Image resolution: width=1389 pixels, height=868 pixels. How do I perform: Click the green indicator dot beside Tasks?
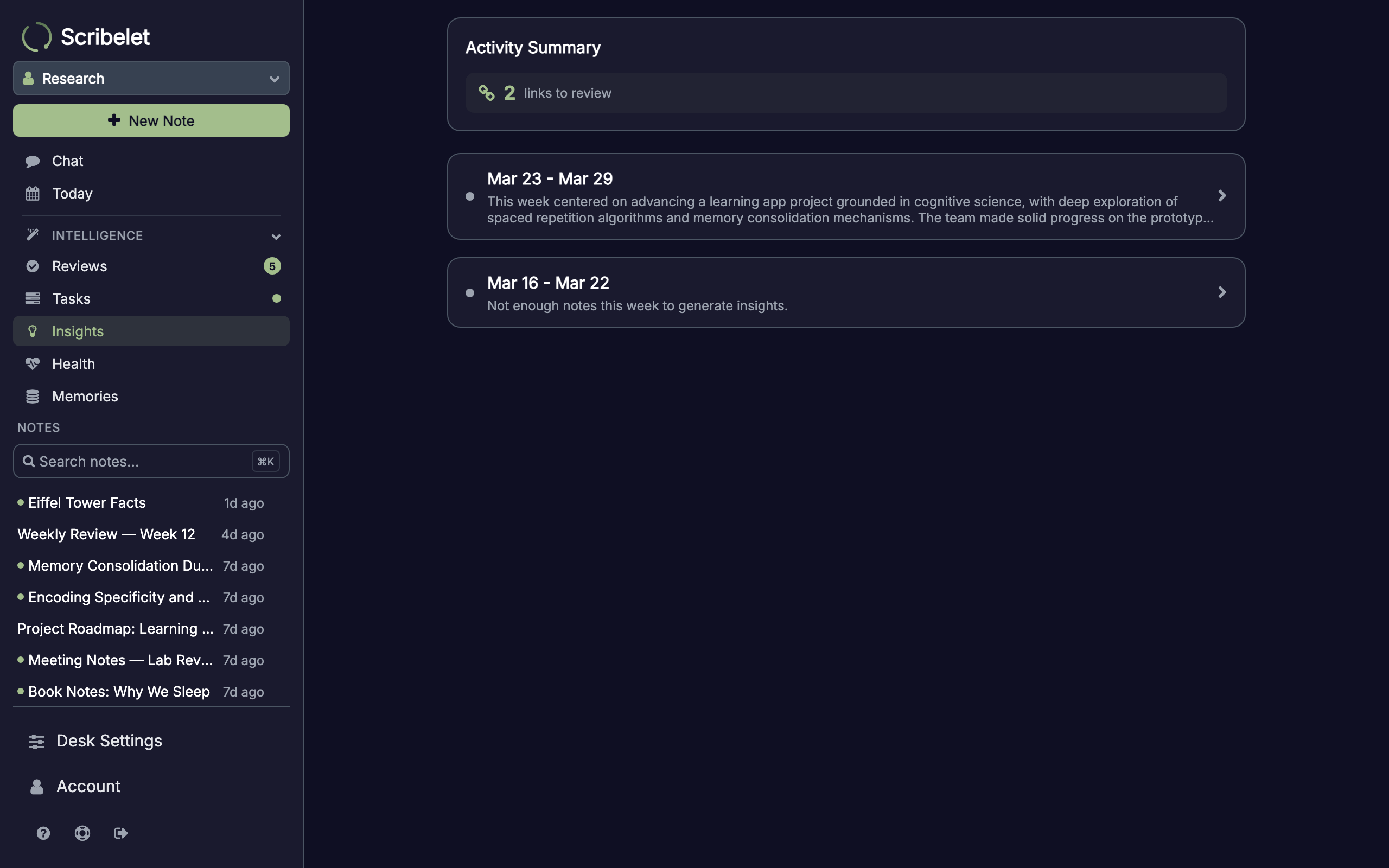click(277, 298)
